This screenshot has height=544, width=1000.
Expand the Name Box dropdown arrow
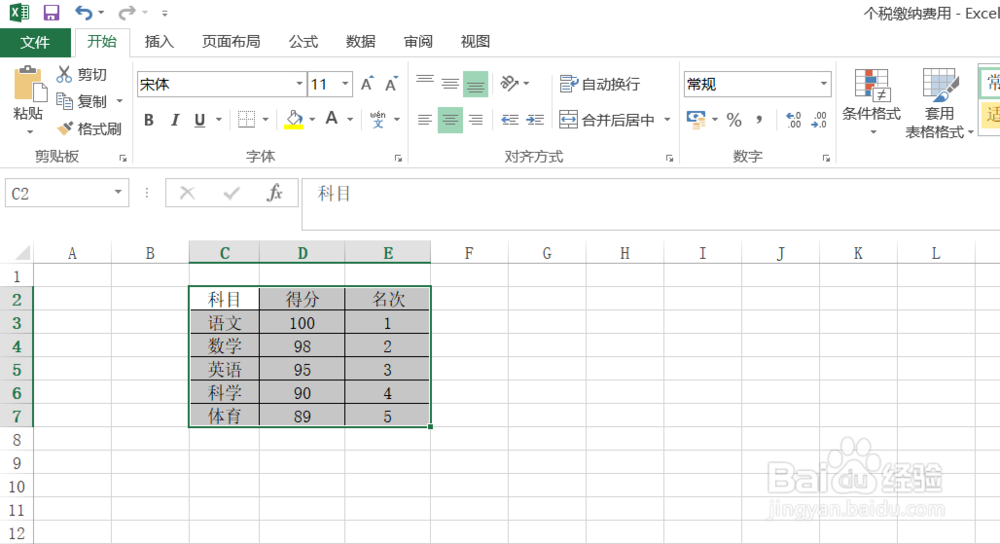click(x=118, y=192)
